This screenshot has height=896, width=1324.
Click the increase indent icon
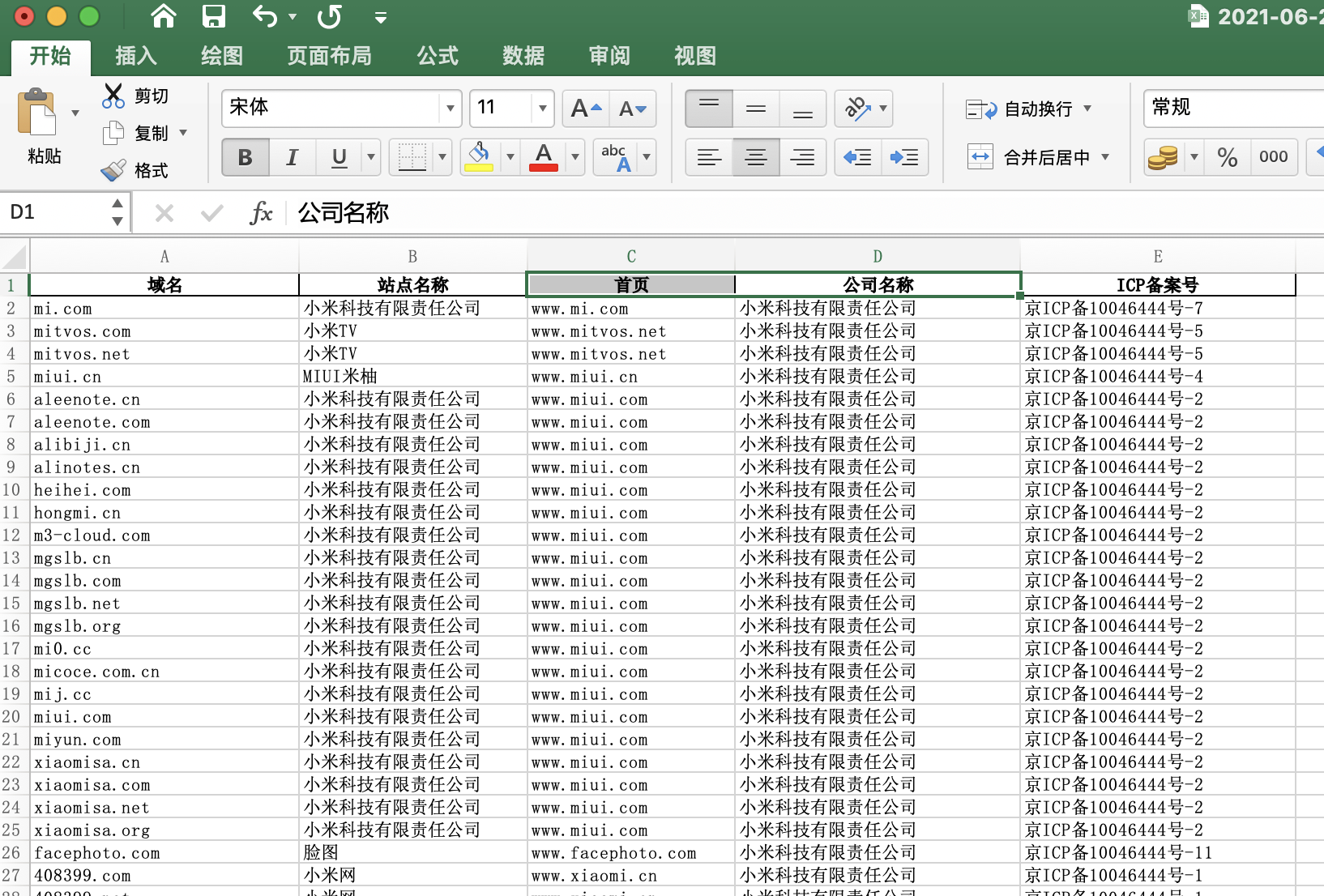pos(903,157)
